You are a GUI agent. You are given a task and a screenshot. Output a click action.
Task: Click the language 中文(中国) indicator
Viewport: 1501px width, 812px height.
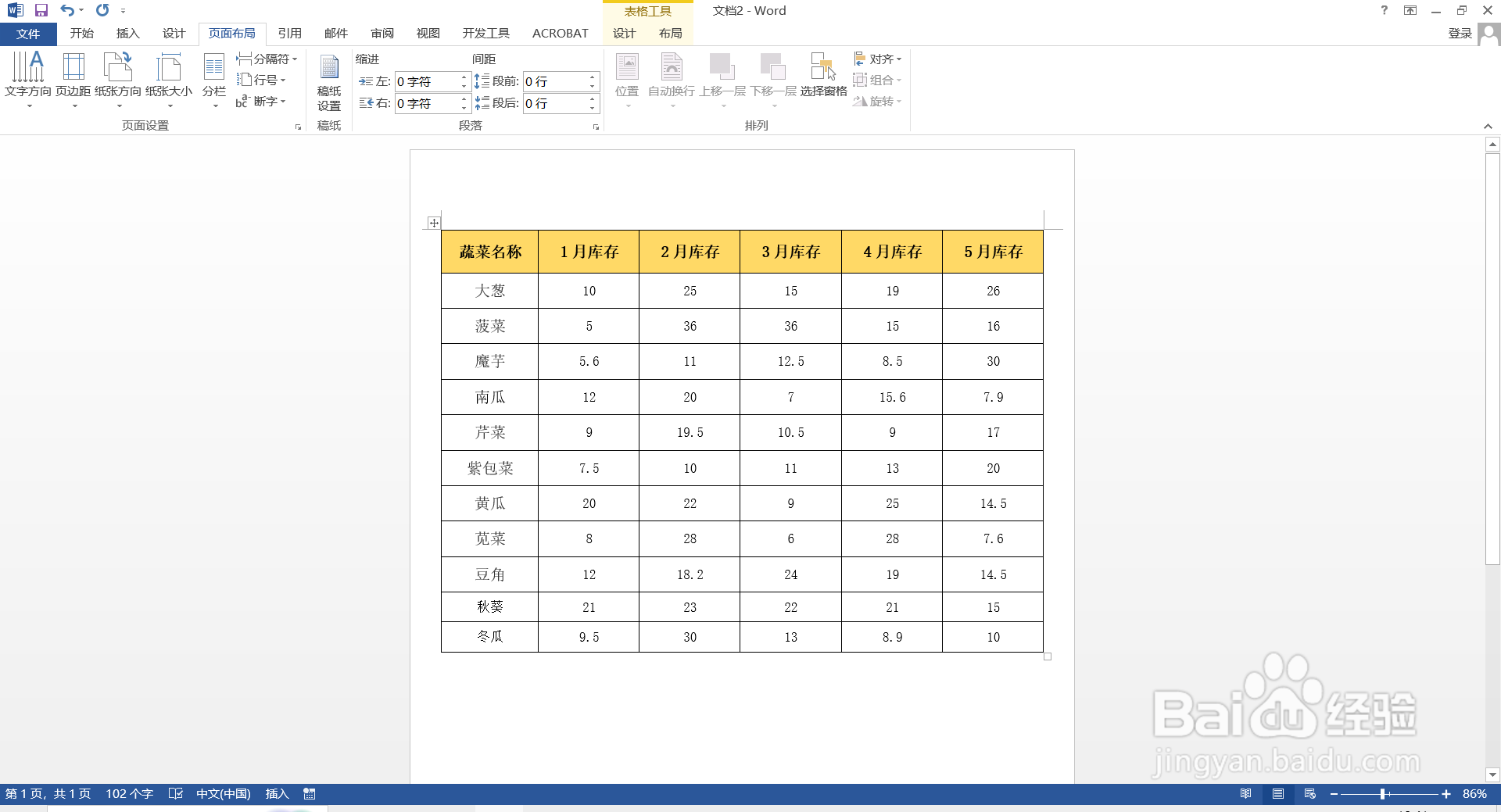click(x=223, y=794)
